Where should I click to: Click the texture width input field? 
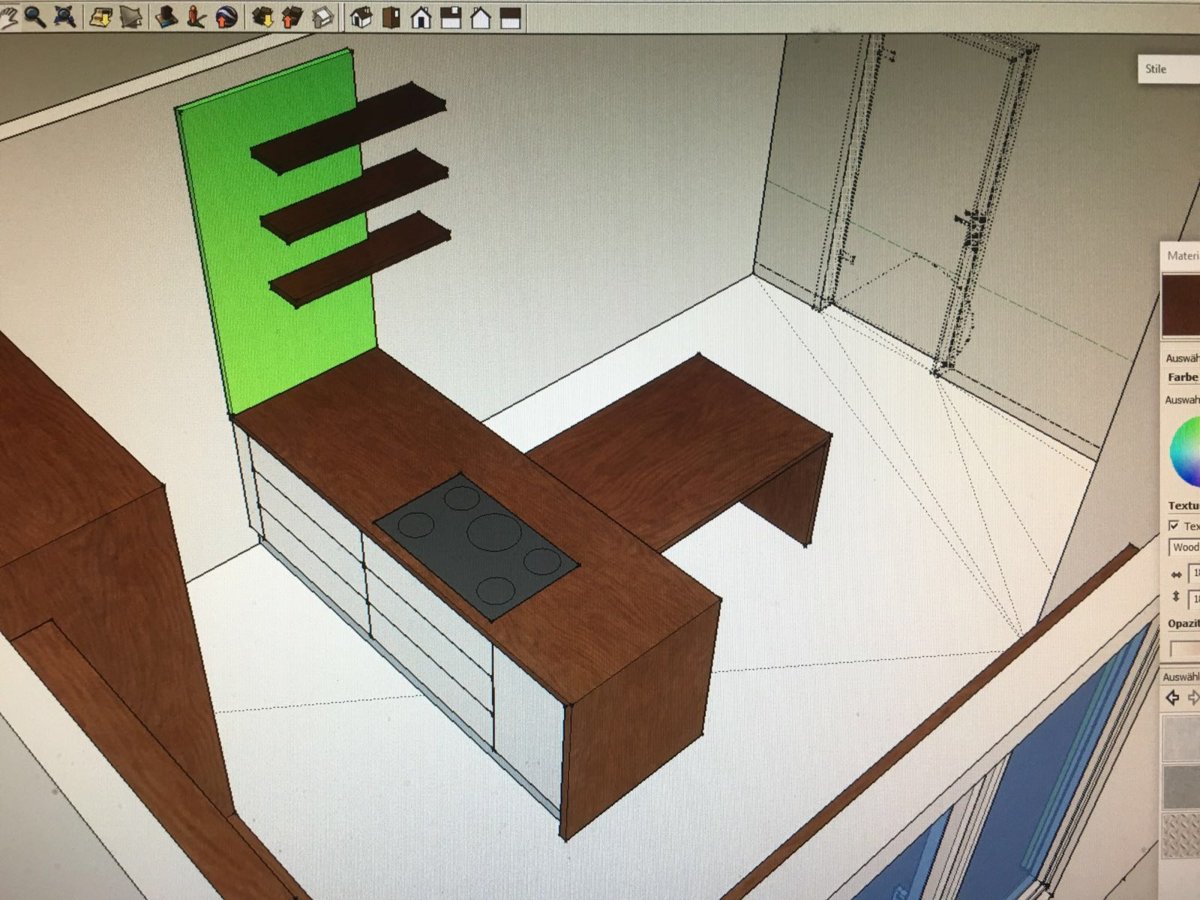tap(1192, 574)
